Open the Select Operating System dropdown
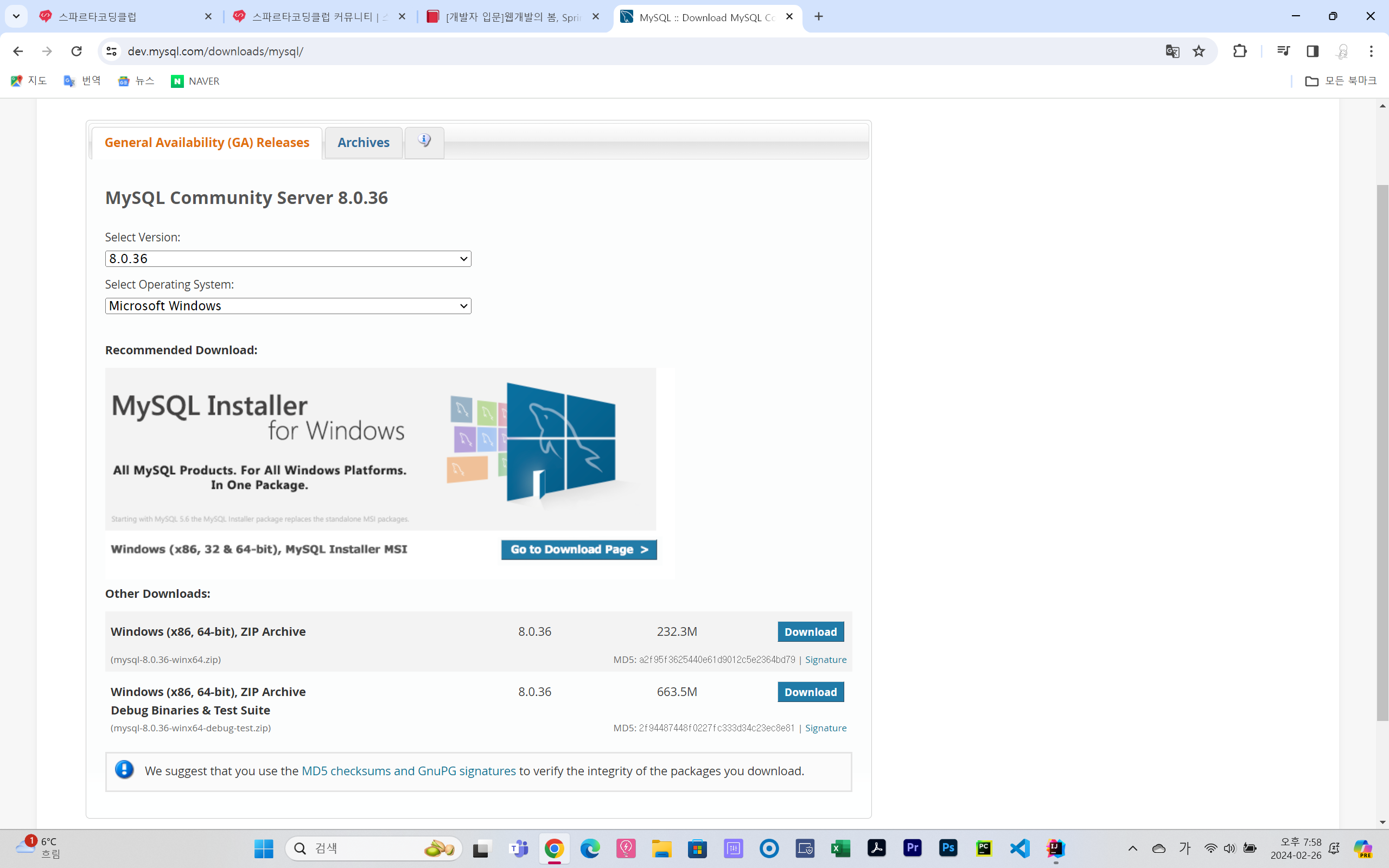The width and height of the screenshot is (1389, 868). click(288, 305)
